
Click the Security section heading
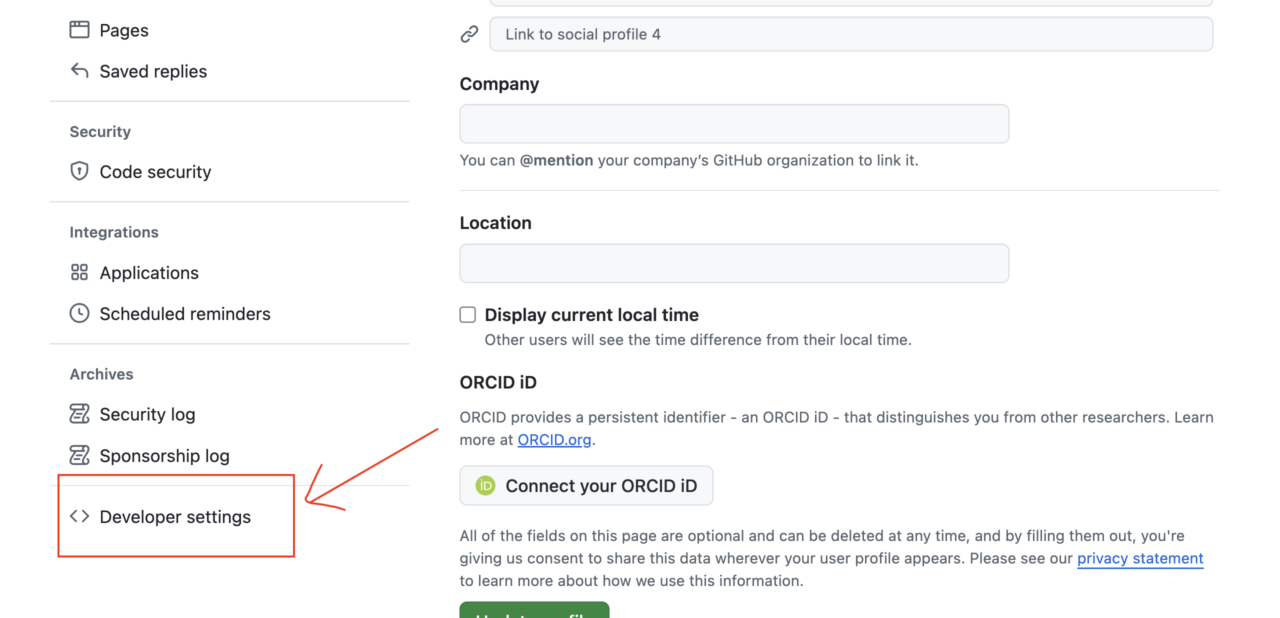point(100,132)
